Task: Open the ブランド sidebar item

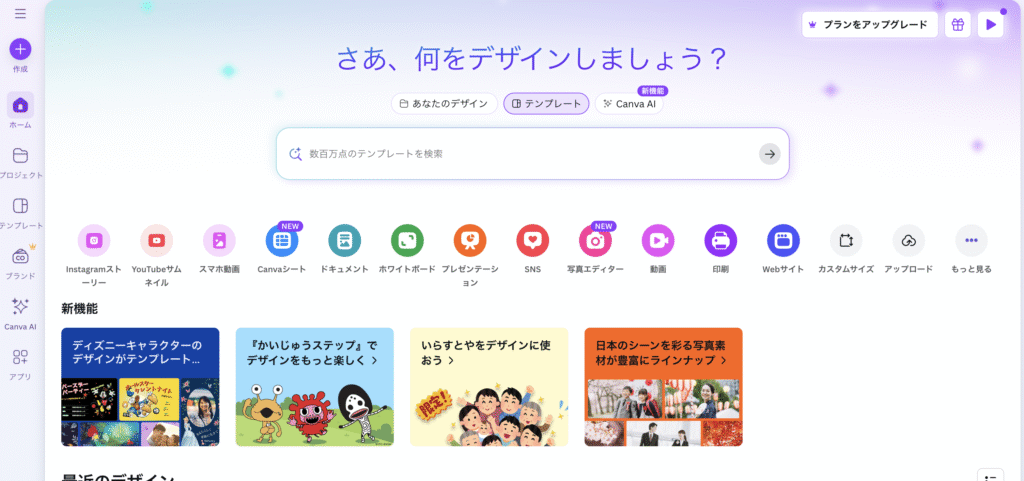Action: (20, 263)
